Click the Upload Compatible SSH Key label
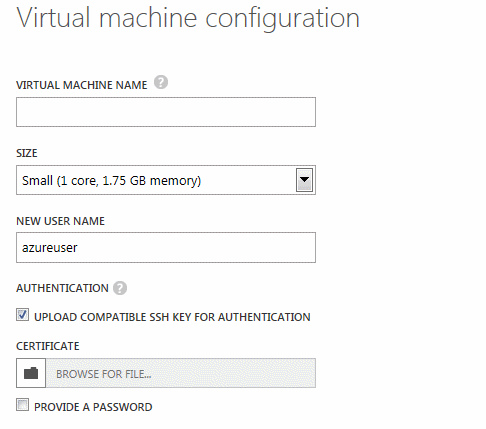The width and height of the screenshot is (486, 429). point(172,317)
